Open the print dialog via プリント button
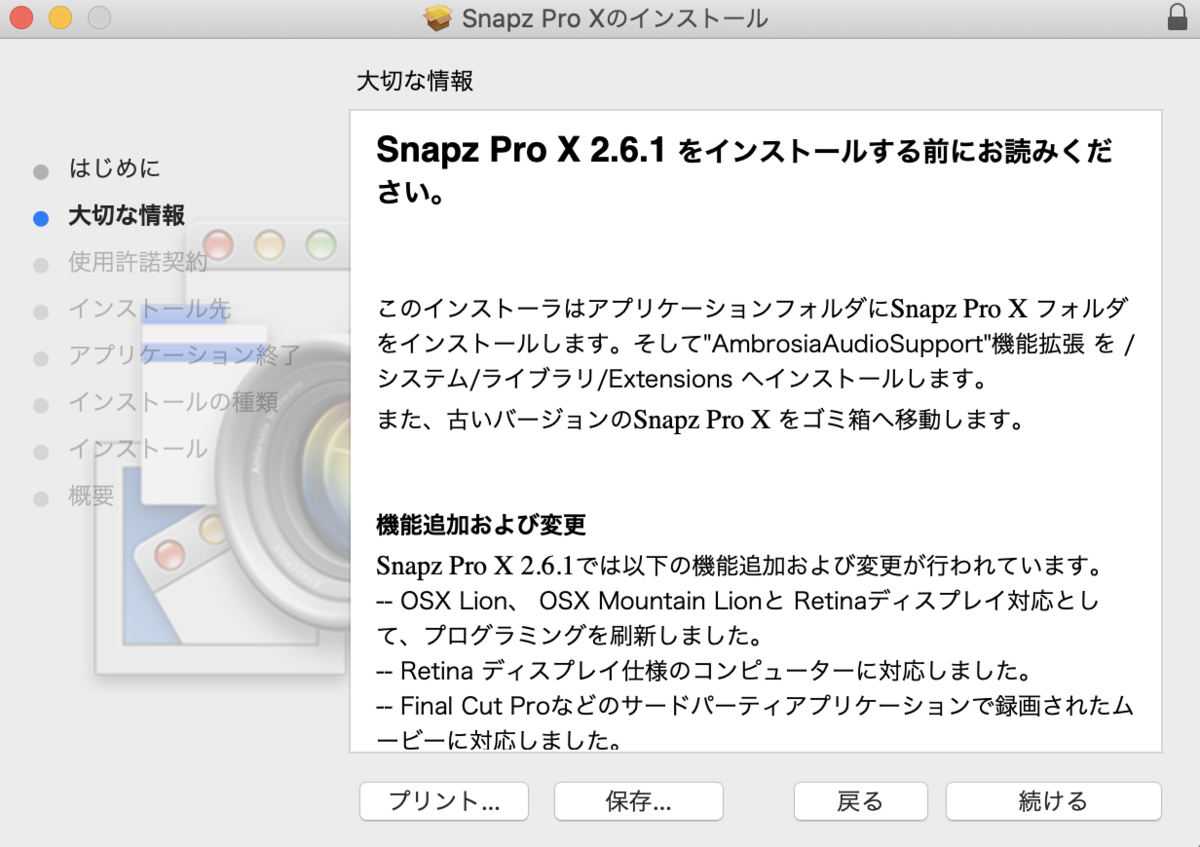1200x847 pixels. 443,801
